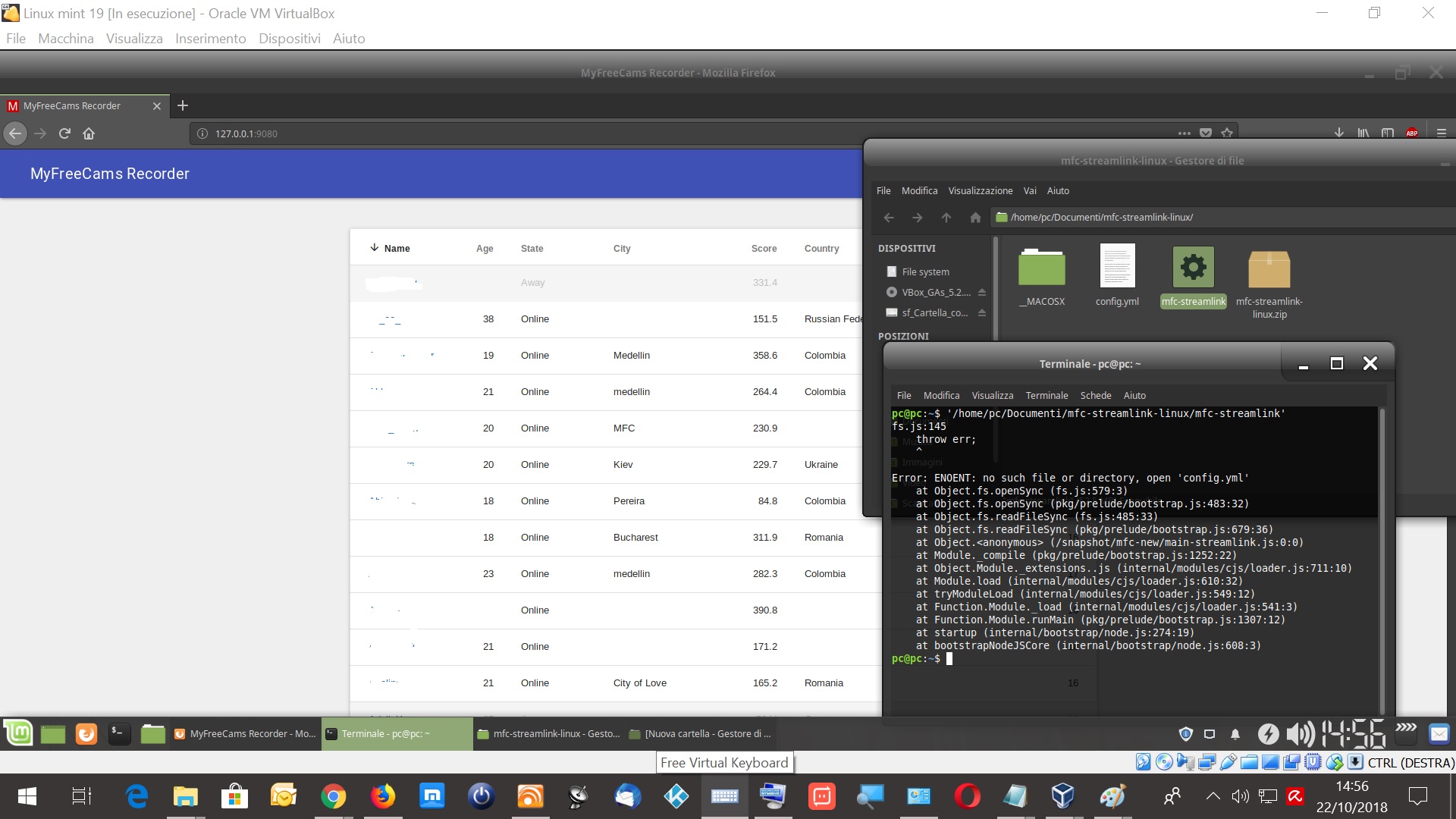Click score value 390.8
Viewport: 1456px width, 819px height.
[764, 610]
